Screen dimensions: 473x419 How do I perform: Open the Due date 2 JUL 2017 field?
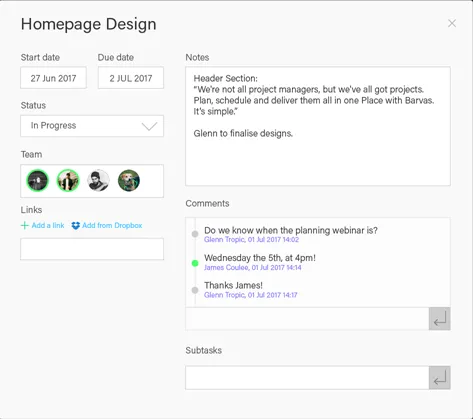click(x=131, y=78)
